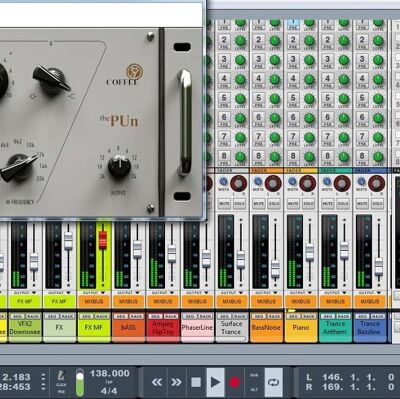Viewport: 400px width, 399px height.
Task: Mute the Surface Trance channel
Action: coord(224,203)
